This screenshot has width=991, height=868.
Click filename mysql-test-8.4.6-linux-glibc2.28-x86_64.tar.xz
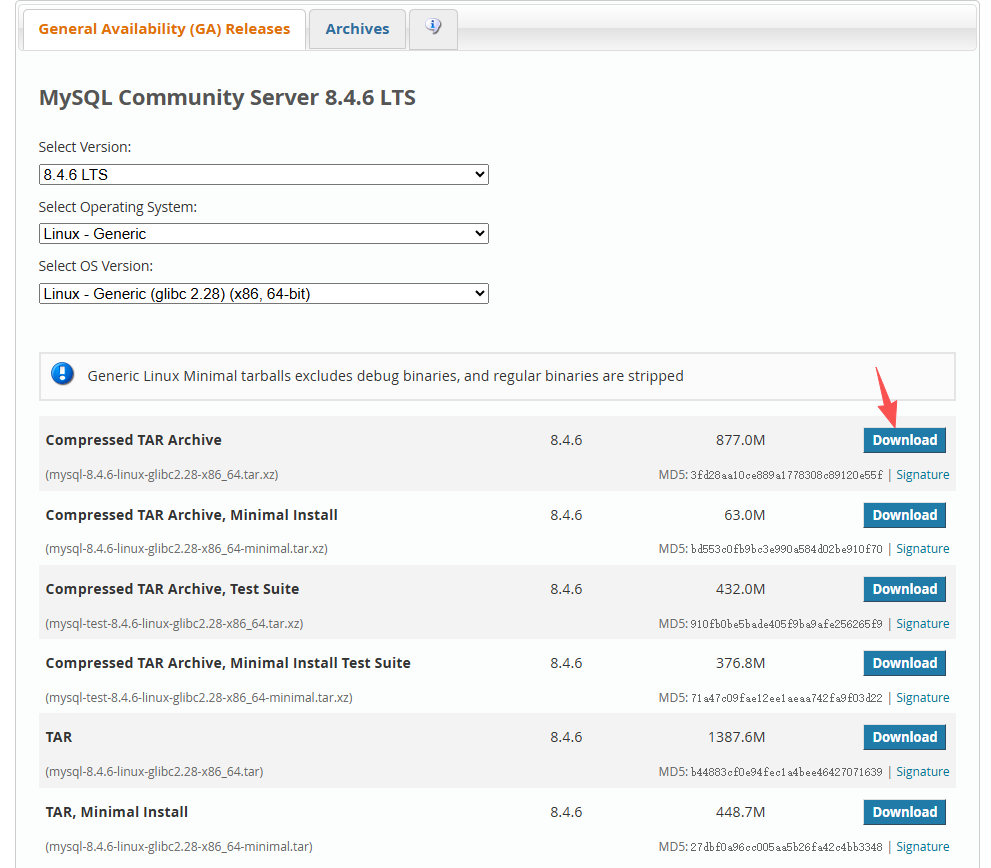(x=174, y=624)
